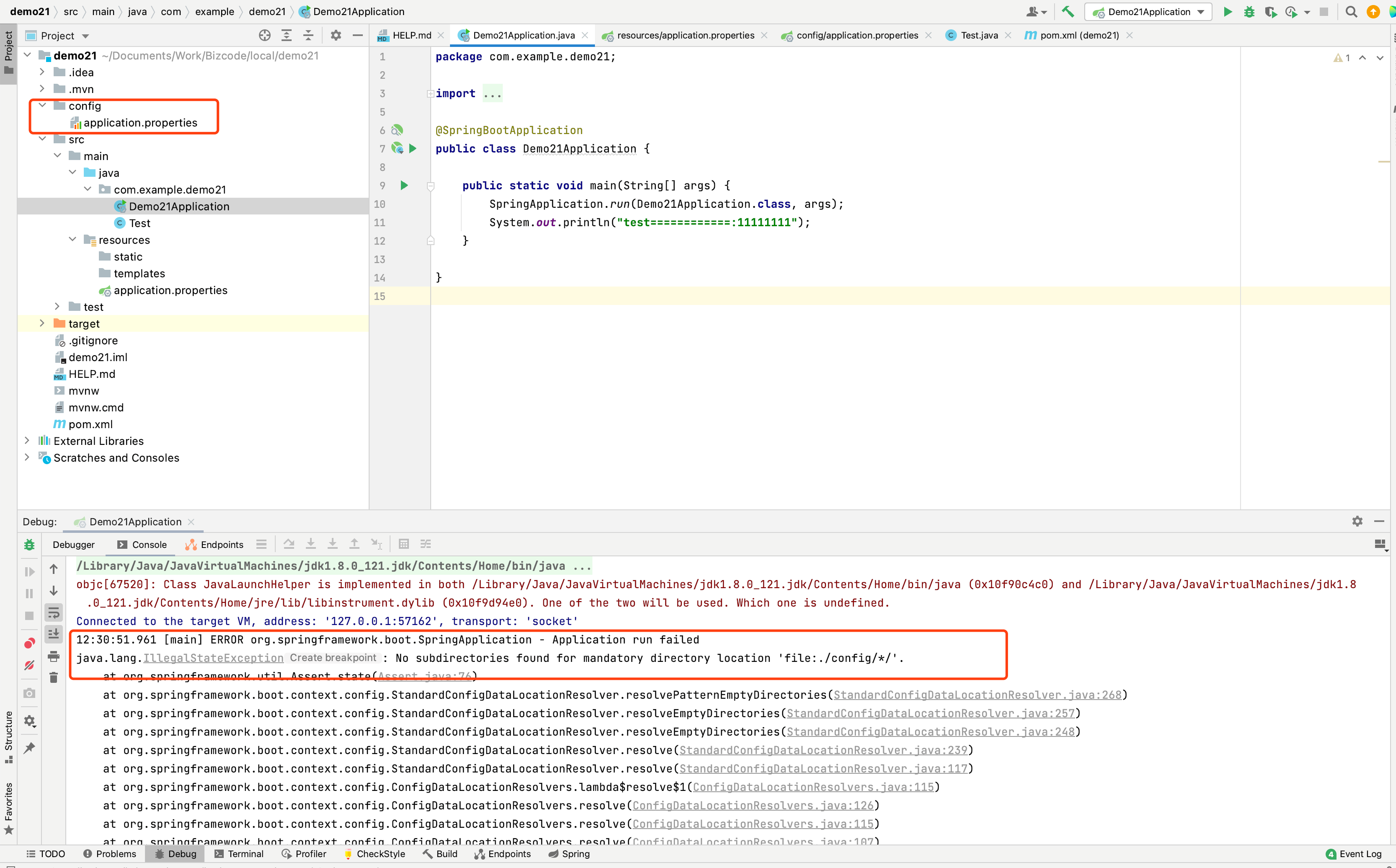The width and height of the screenshot is (1396, 868).
Task: Rerun debug session with green bug icon
Action: tap(29, 545)
